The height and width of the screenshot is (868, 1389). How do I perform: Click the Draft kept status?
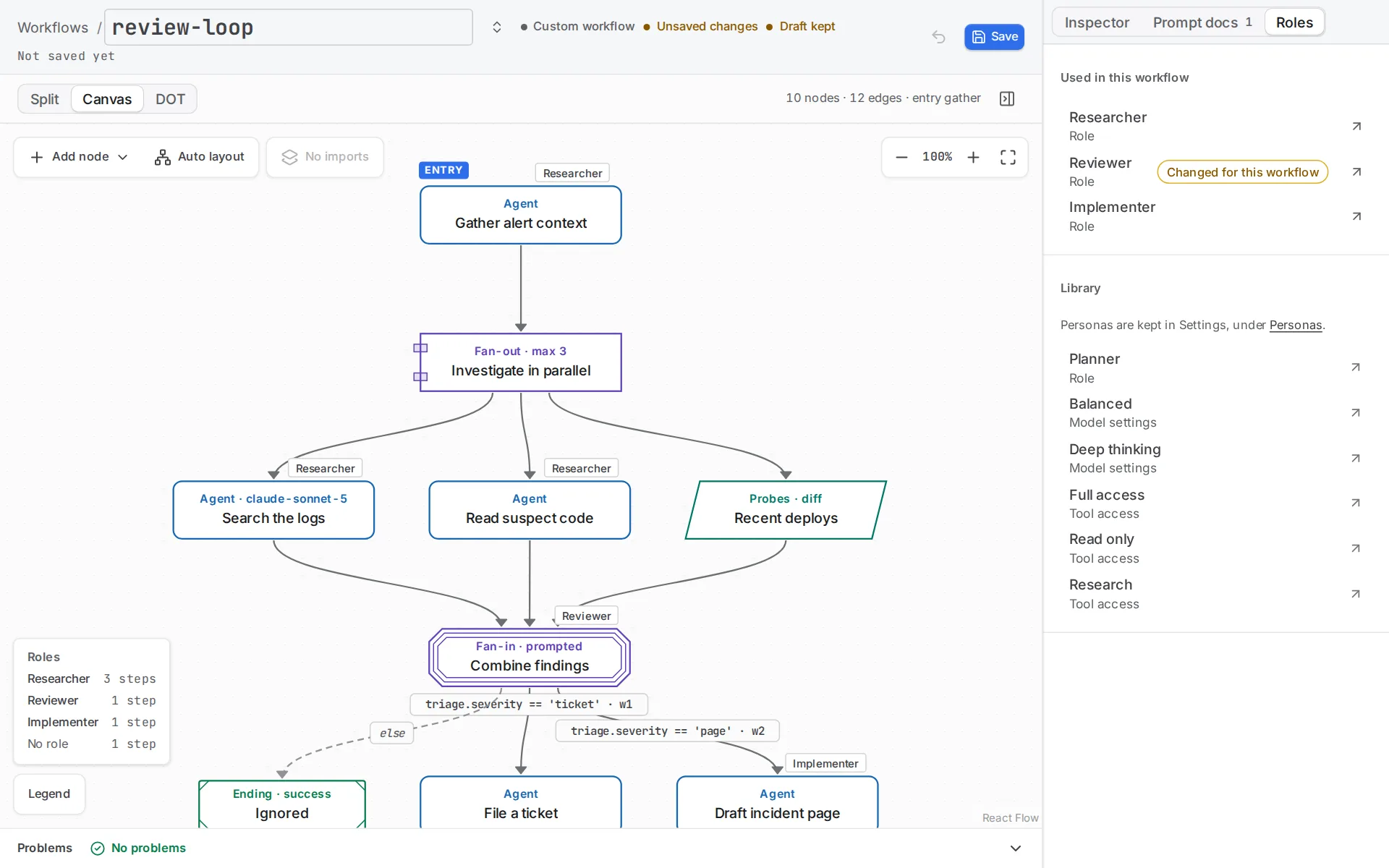click(x=800, y=27)
